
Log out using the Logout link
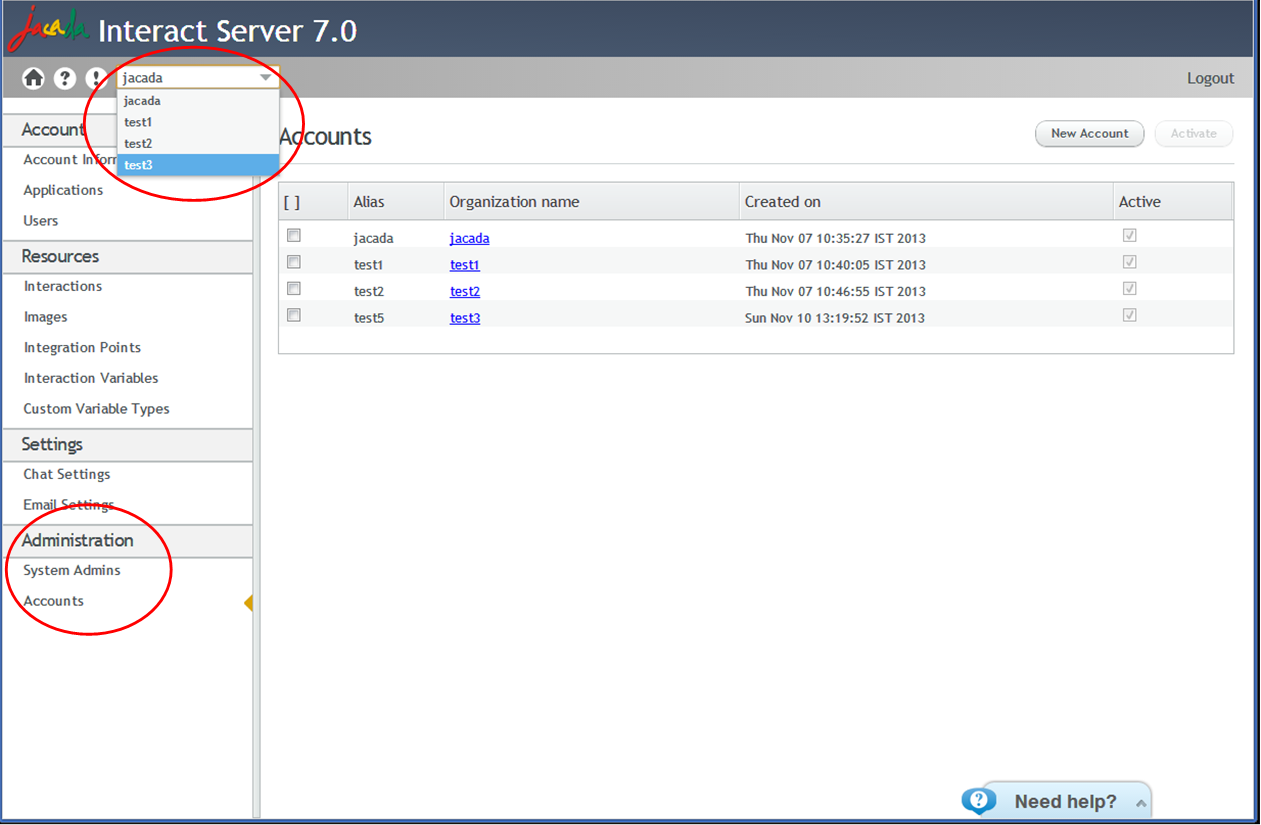point(1210,78)
